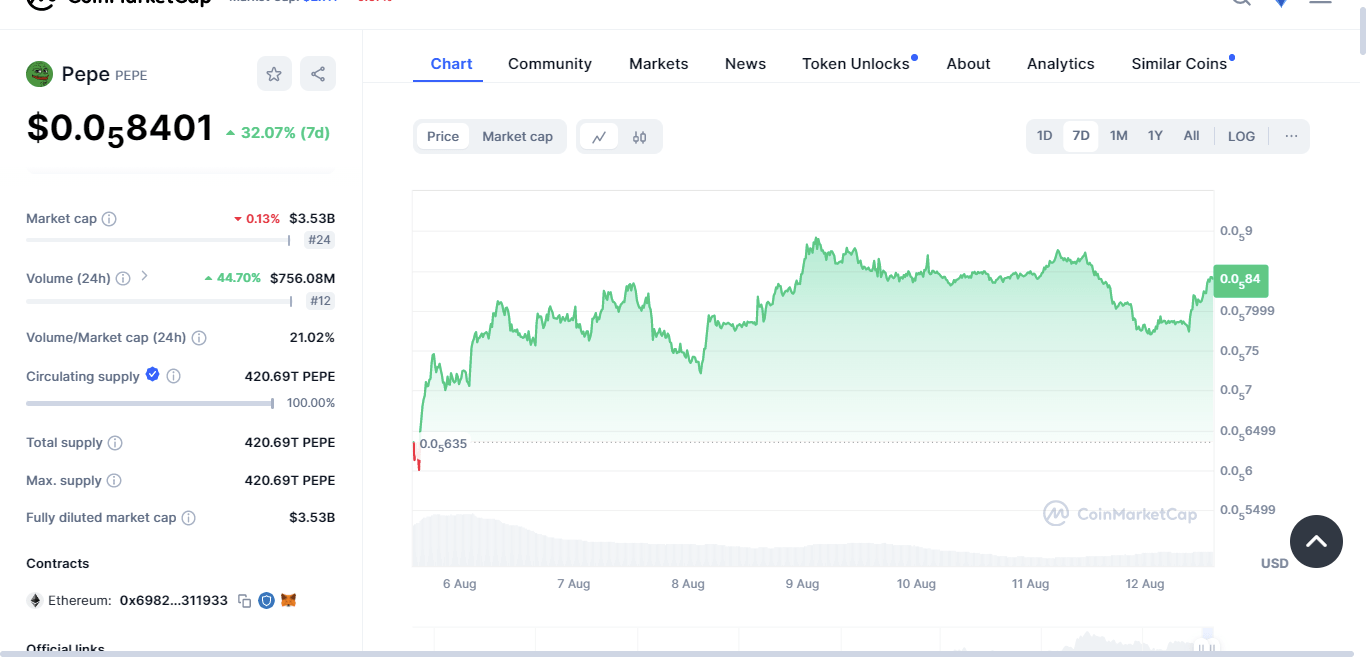1366x657 pixels.
Task: Open the Token Unlocks tab
Action: tap(856, 64)
